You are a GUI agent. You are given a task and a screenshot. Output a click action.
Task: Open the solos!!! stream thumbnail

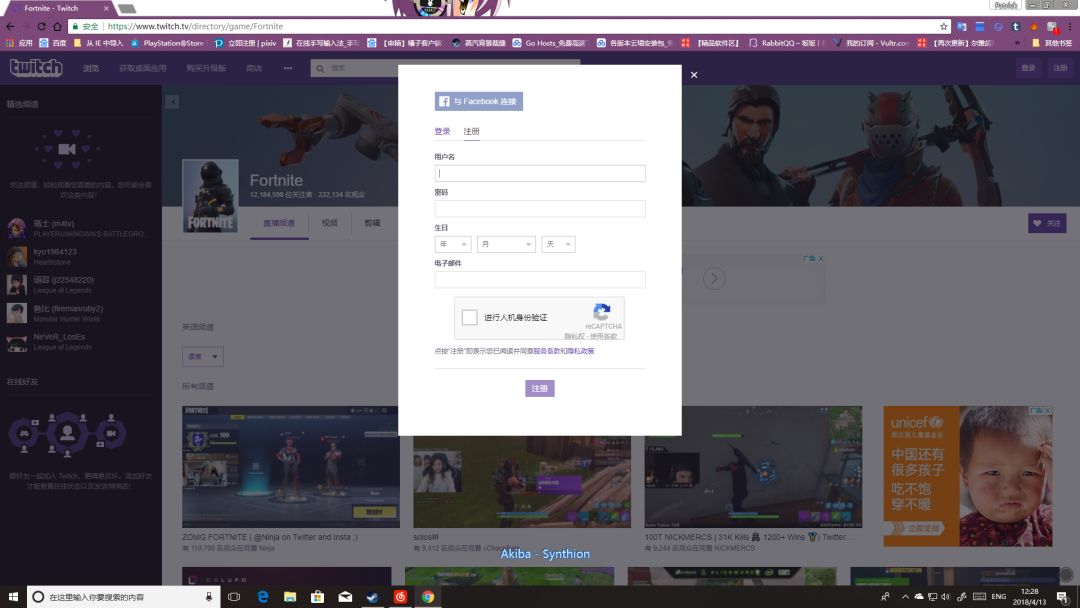point(521,482)
